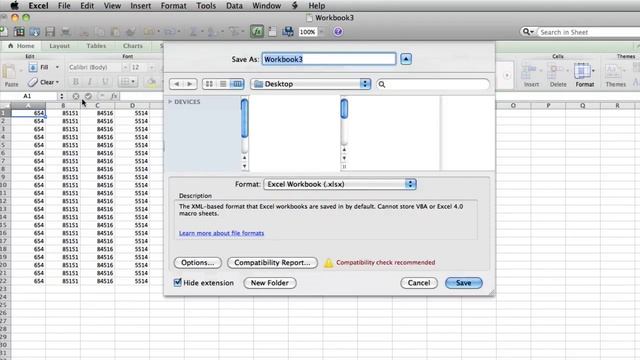Open the Insert menu

(x=140, y=6)
